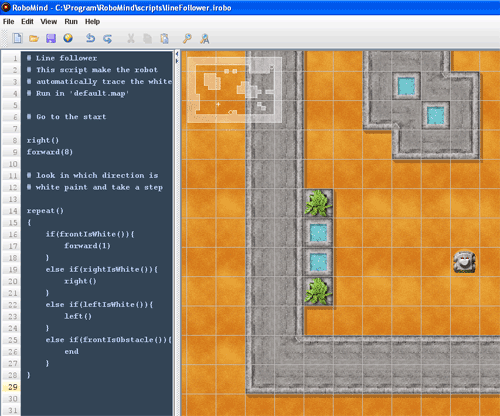Expand editor with right splitter arrow
The image size is (500, 416).
pyautogui.click(x=177, y=61)
